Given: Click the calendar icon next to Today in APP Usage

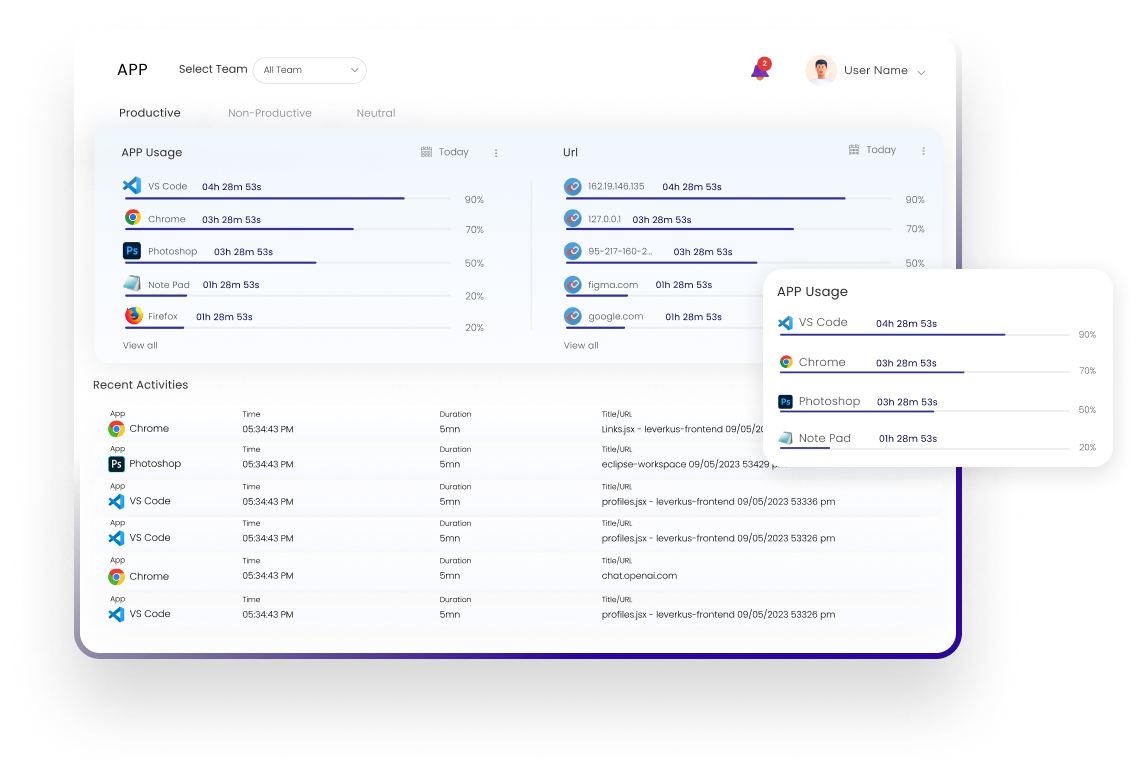Looking at the screenshot, I should click(x=426, y=151).
